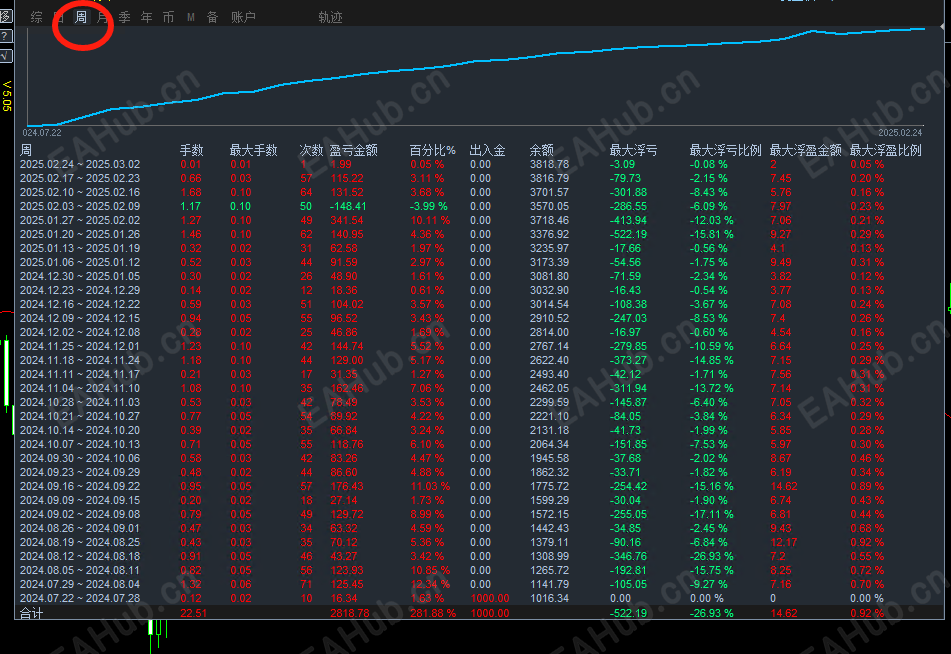Screen dimensions: 951x654
Task: Click the 出入金 column header
Action: 488,150
